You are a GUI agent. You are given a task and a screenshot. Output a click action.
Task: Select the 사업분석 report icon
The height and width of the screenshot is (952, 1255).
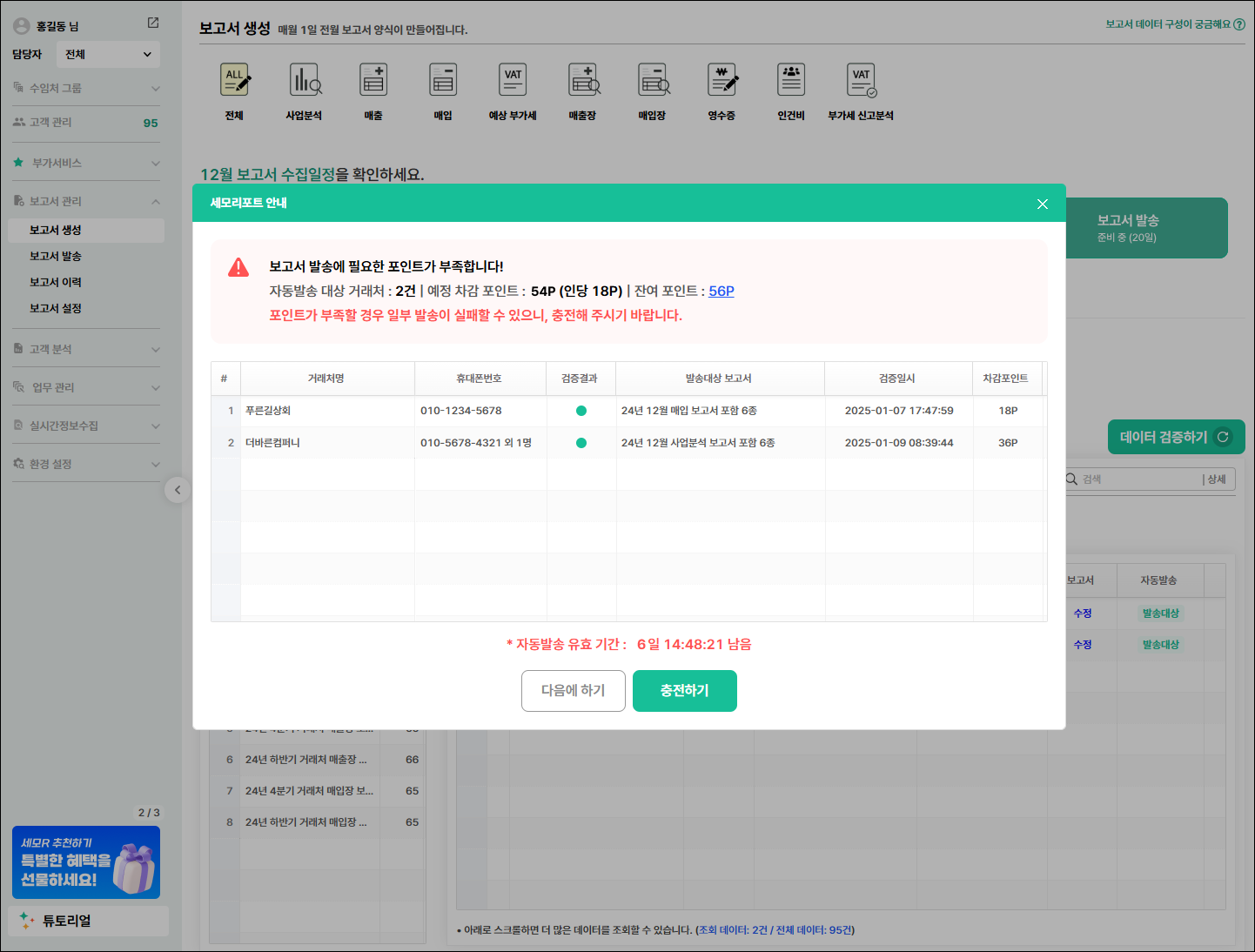coord(304,81)
